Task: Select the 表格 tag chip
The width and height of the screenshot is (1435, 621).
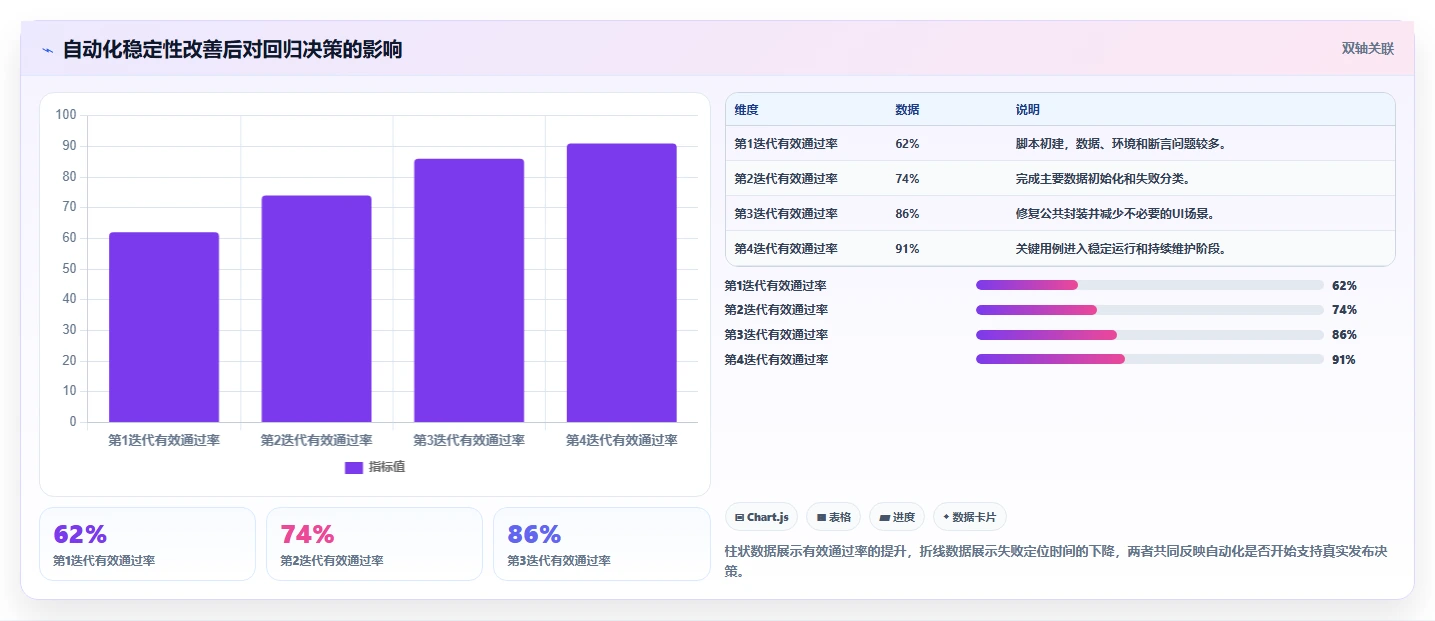Action: point(833,517)
